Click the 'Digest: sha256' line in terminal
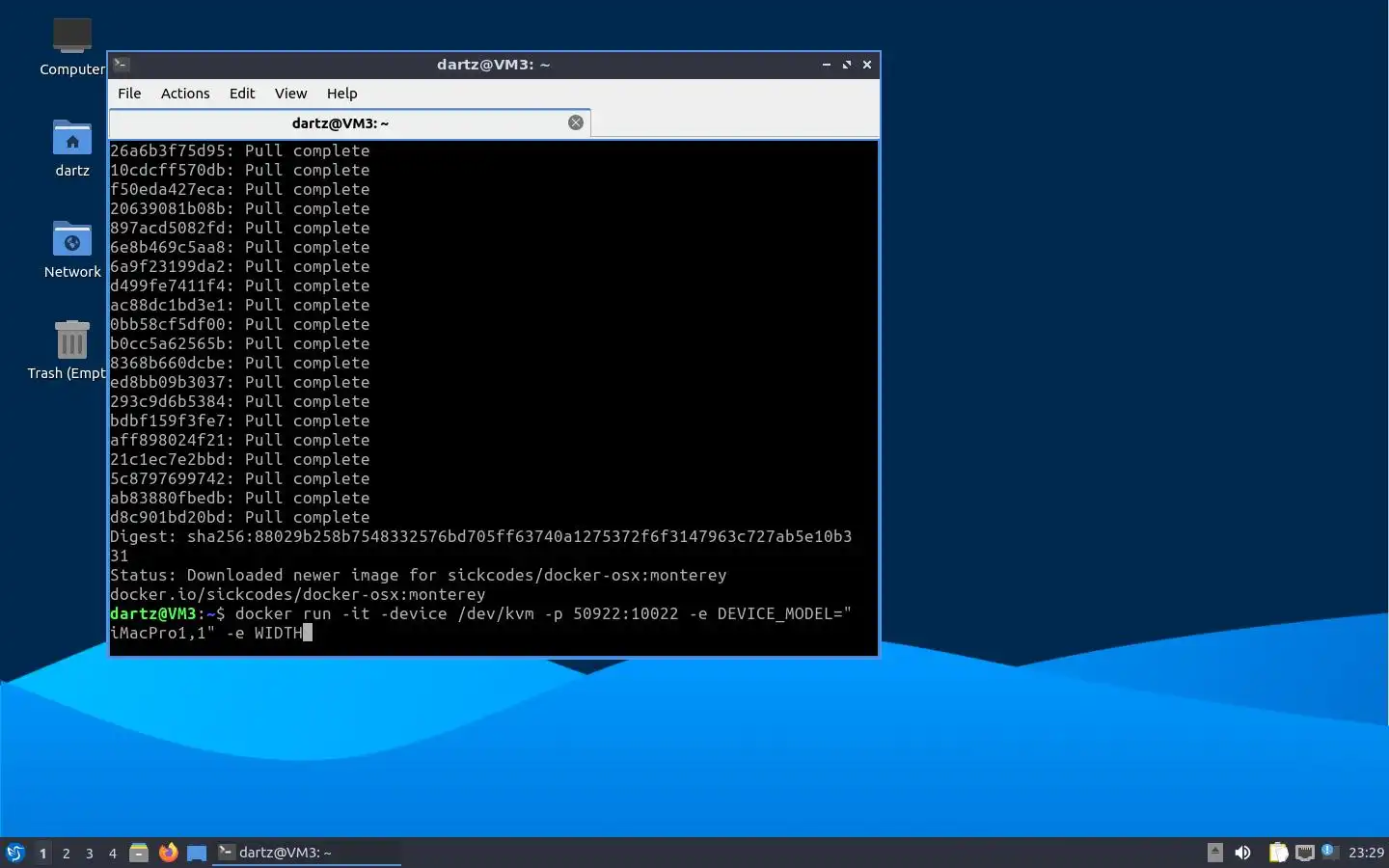 [480, 536]
